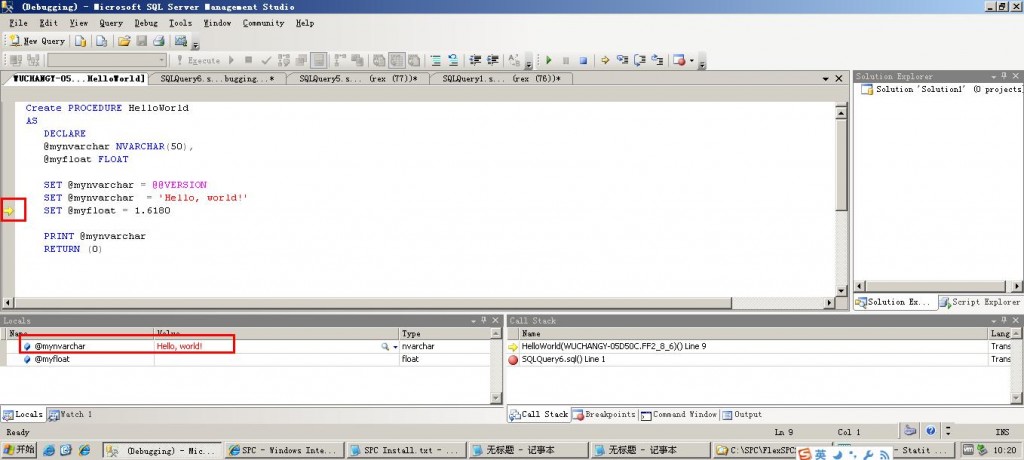Viewport: 1024px width, 460px height.
Task: Open the Community menu
Action: [264, 23]
